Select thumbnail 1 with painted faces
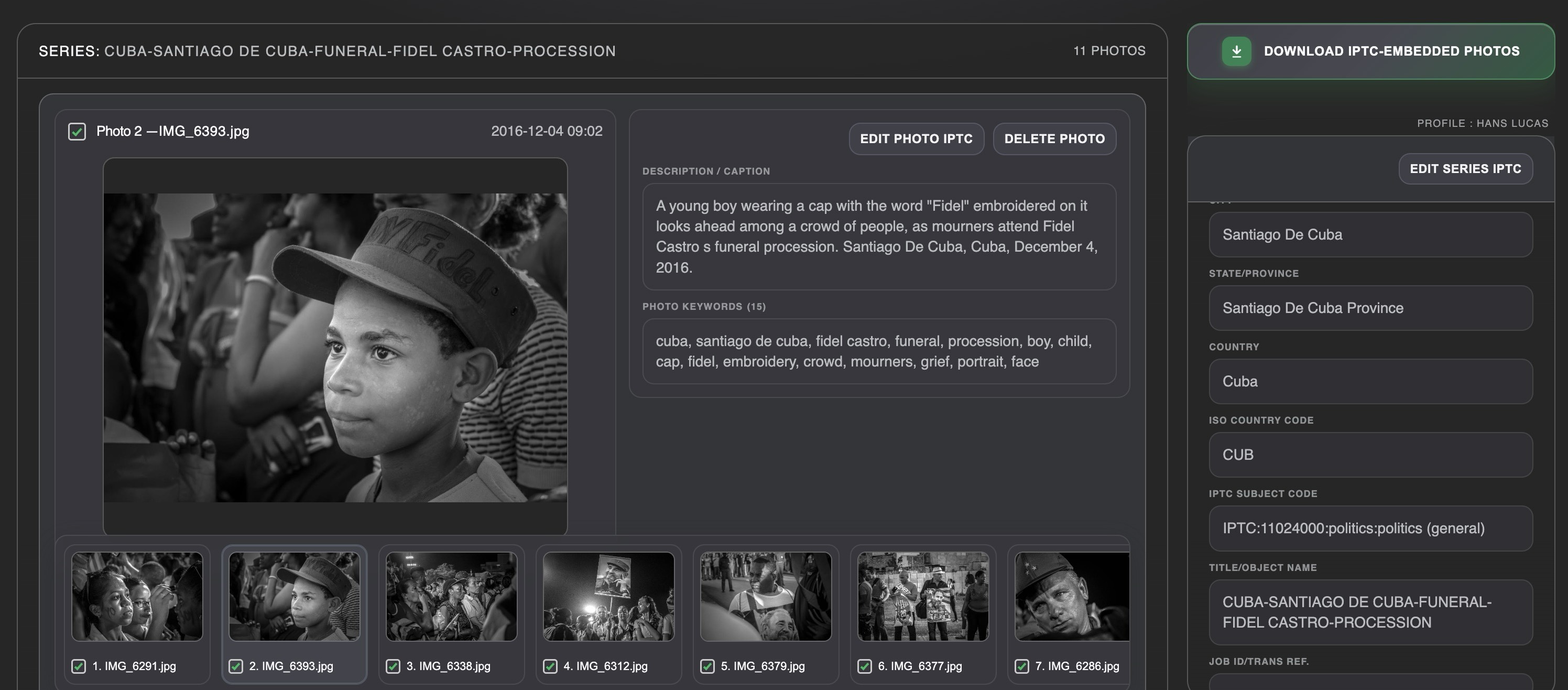 click(x=137, y=596)
